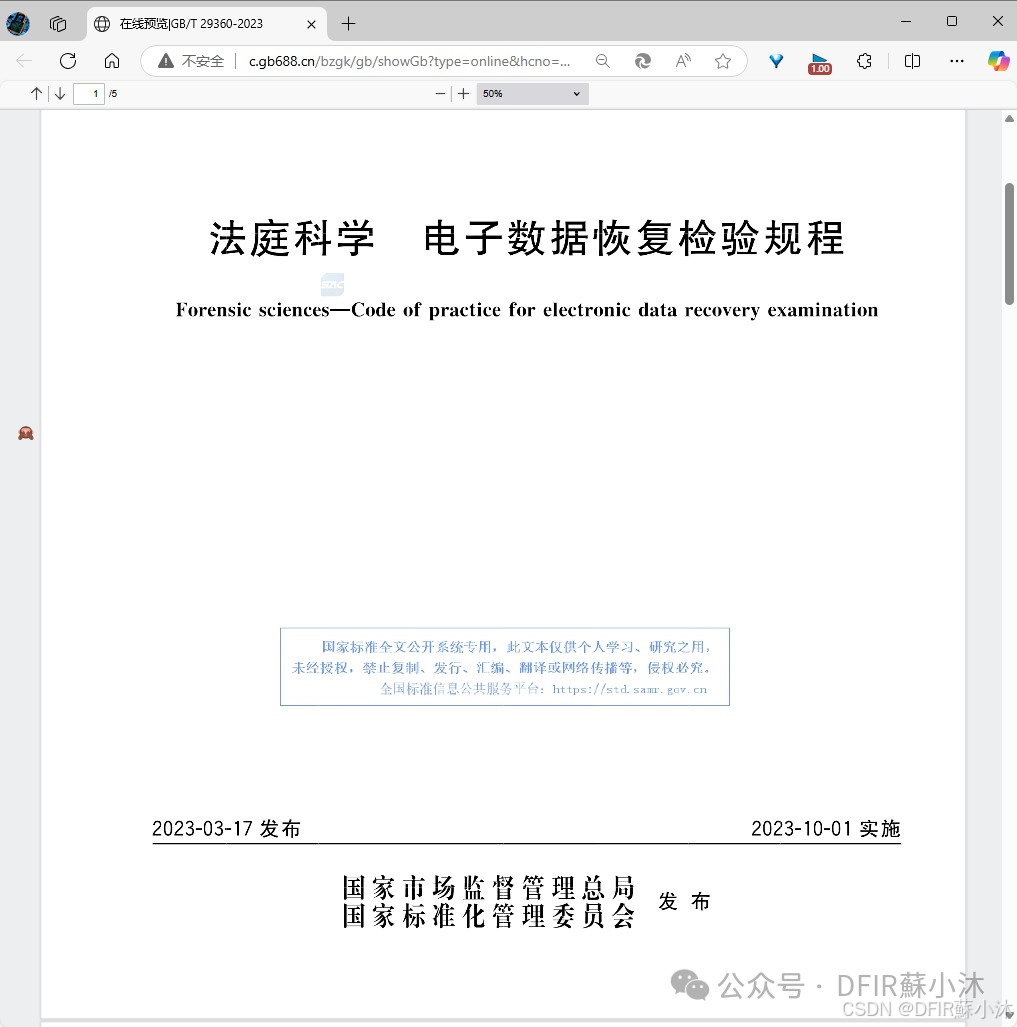Open a new browser tab
1017x1027 pixels.
(348, 24)
